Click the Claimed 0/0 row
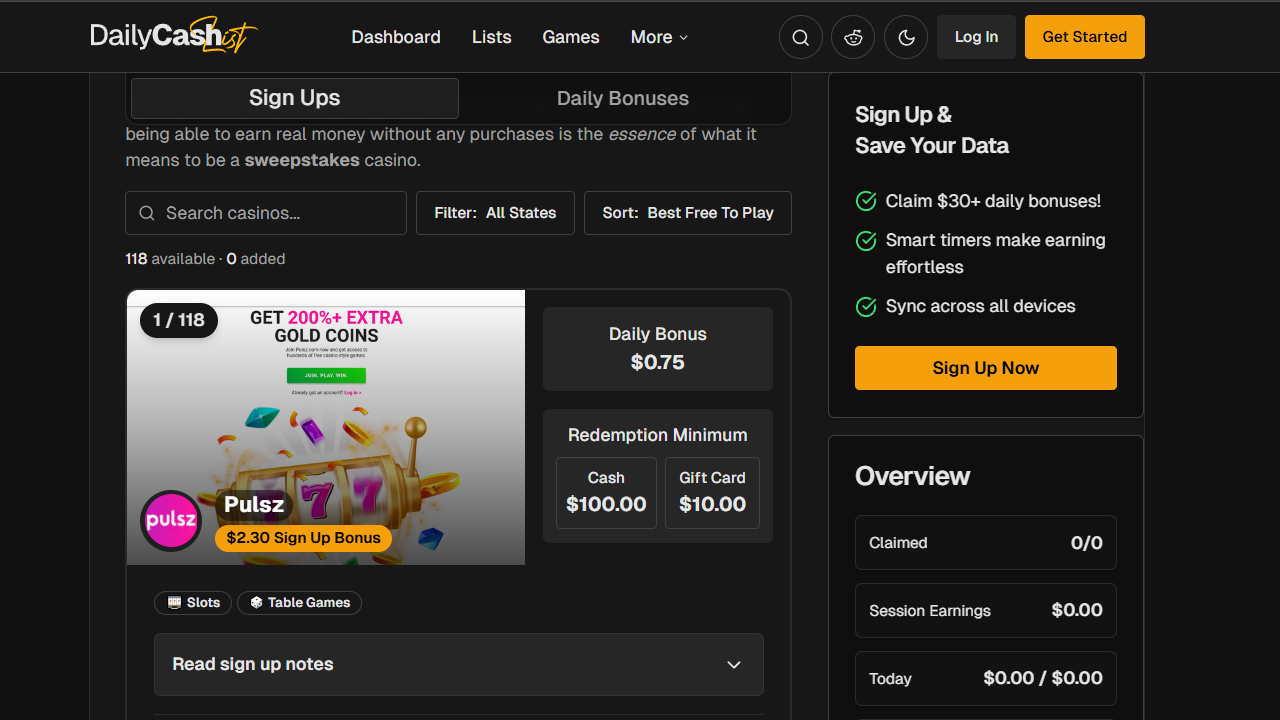The image size is (1280, 720). pos(986,543)
